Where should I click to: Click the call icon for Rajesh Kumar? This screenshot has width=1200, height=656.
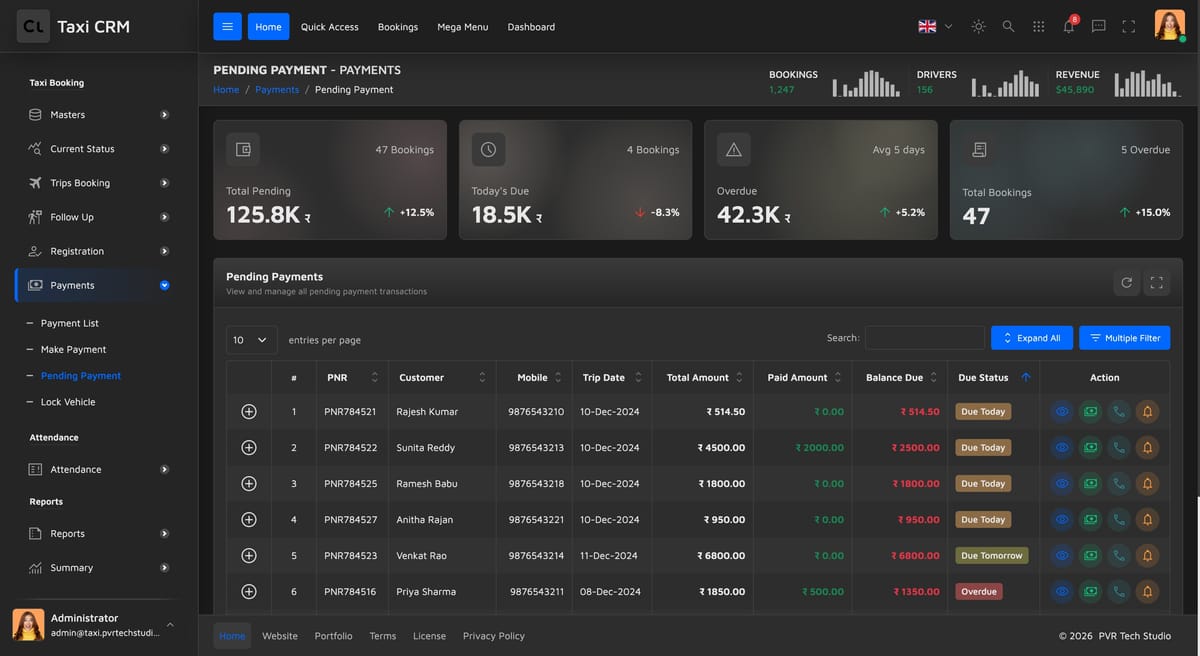tap(1119, 411)
